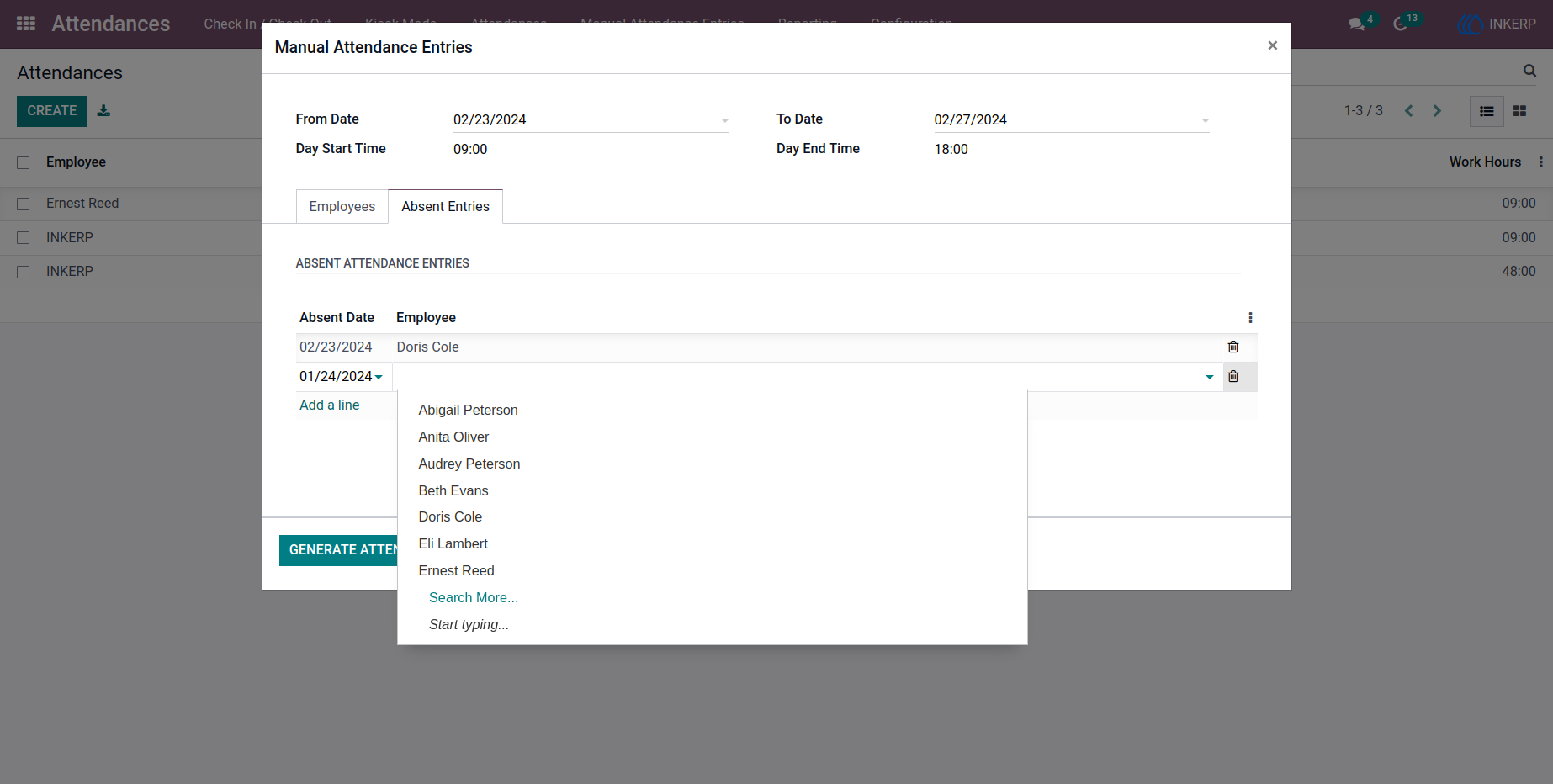
Task: Switch to list view
Action: click(x=1487, y=111)
